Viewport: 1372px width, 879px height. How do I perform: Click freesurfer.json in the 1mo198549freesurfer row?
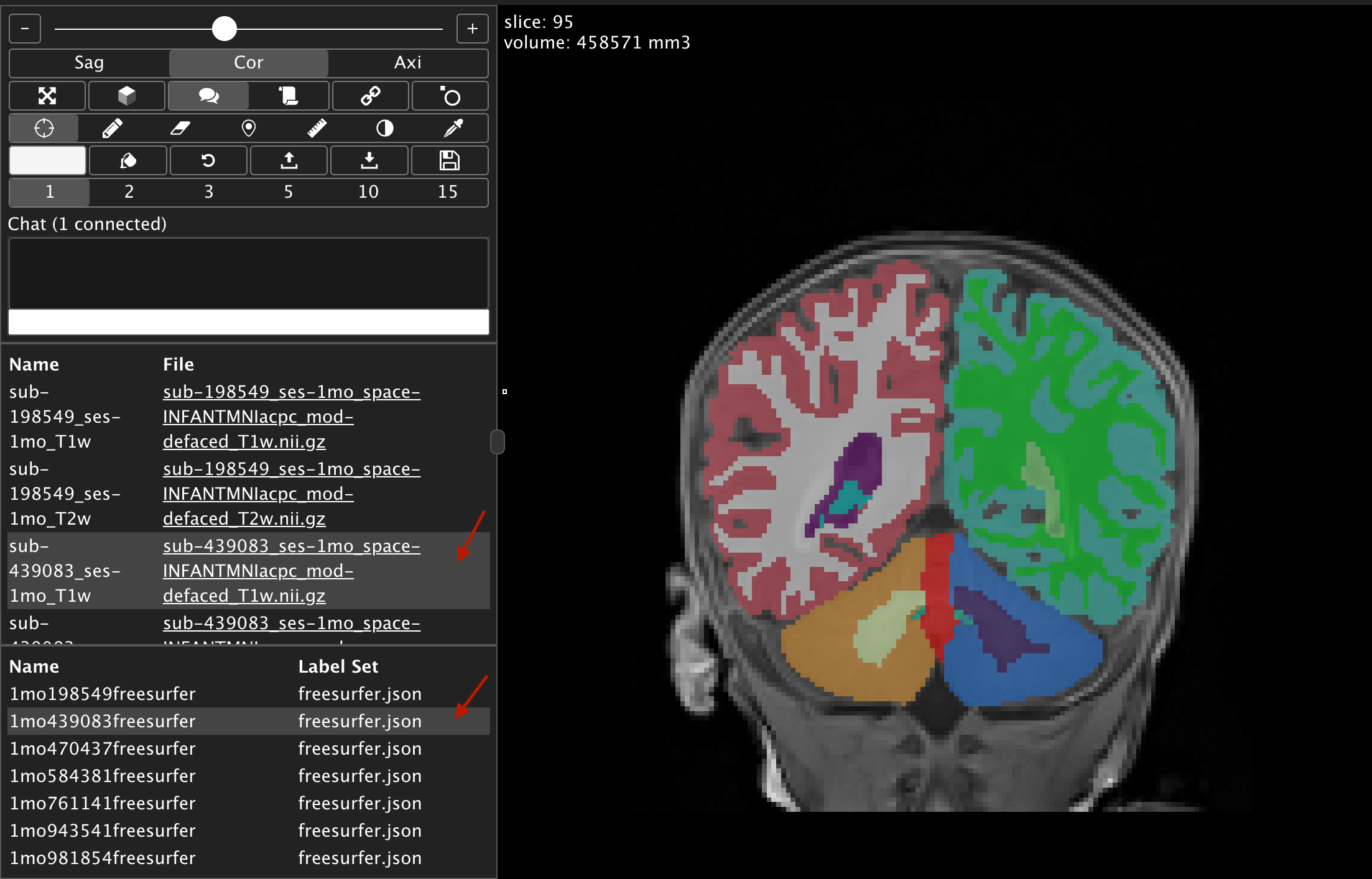point(359,694)
